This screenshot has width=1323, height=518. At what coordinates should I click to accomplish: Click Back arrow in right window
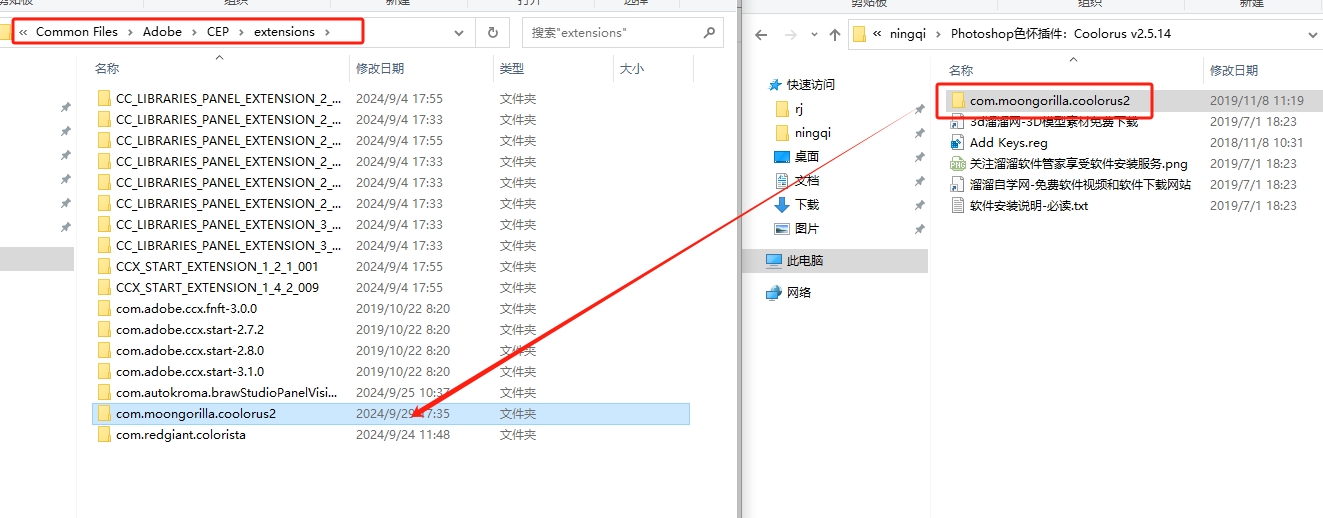point(761,34)
